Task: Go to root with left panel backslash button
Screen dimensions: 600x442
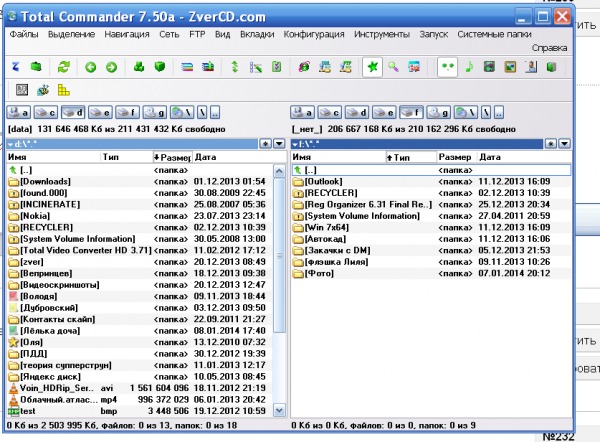Action: (202, 113)
